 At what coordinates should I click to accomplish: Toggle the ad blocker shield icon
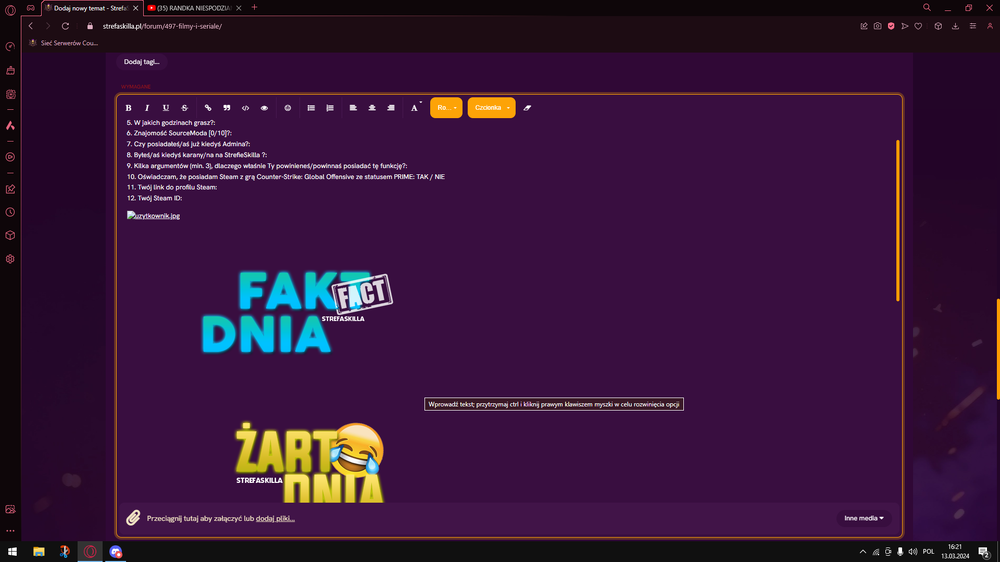click(x=891, y=26)
